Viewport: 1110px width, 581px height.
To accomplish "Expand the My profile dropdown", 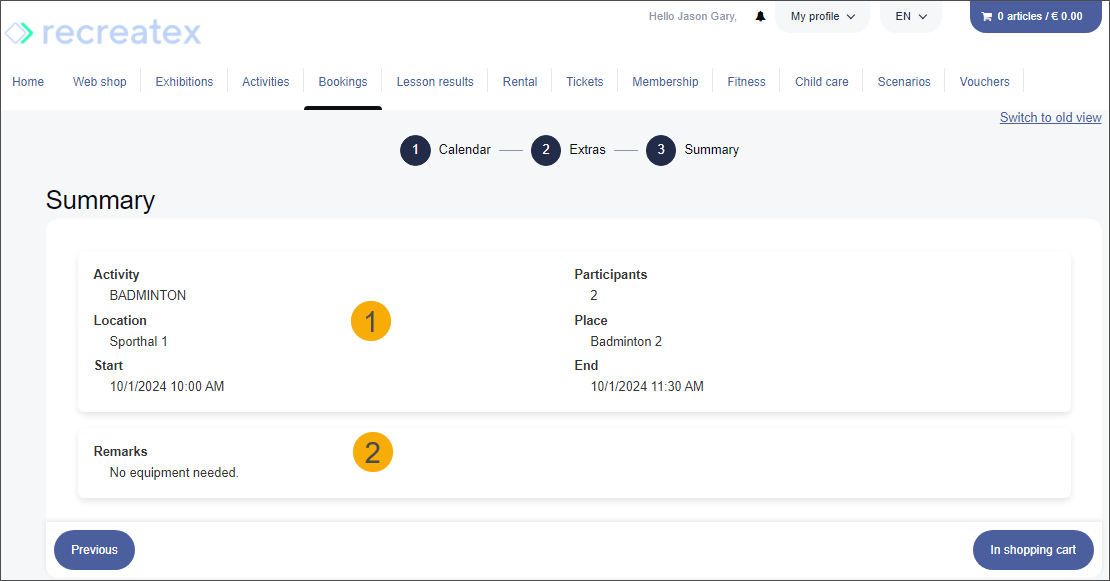I will pyautogui.click(x=822, y=17).
